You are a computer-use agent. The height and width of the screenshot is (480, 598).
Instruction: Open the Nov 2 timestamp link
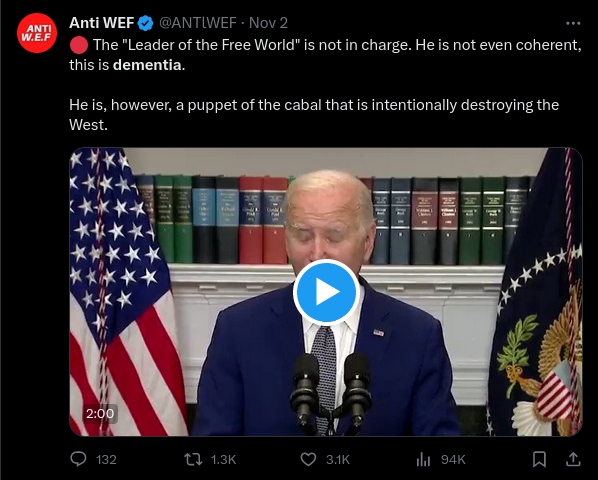point(268,23)
